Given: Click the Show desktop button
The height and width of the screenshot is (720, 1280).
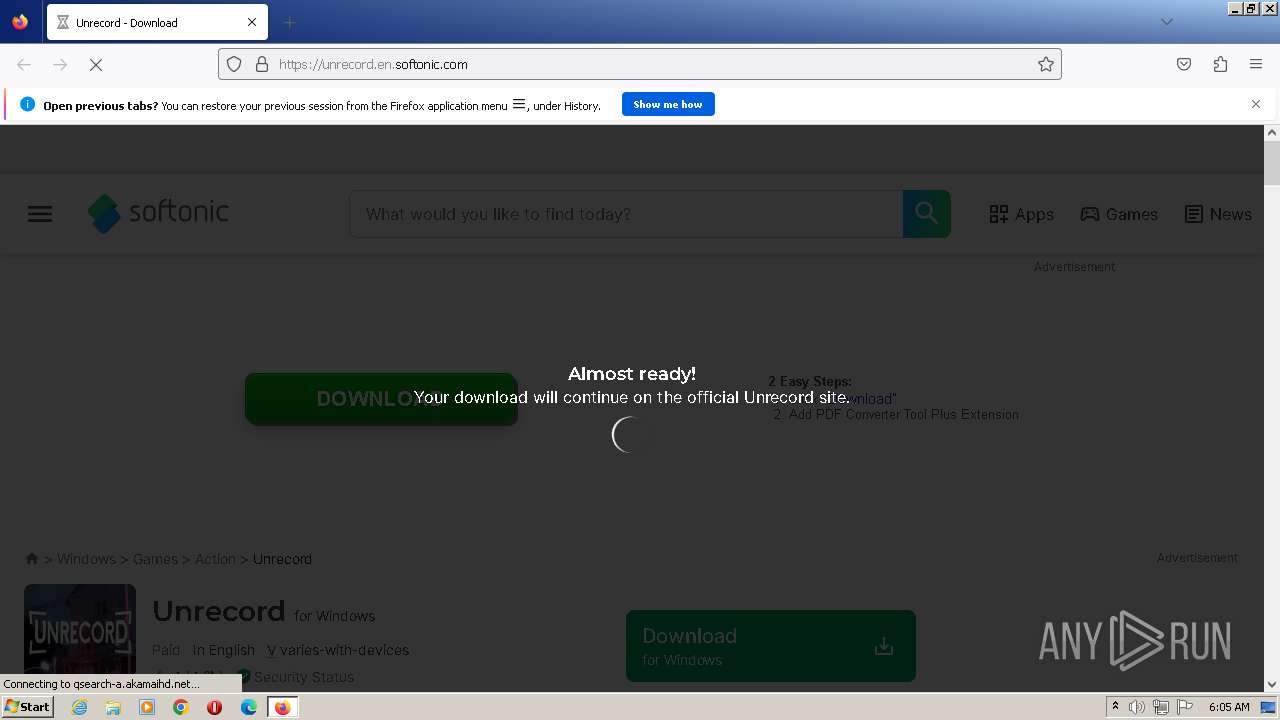Looking at the screenshot, I should pos(1269,707).
